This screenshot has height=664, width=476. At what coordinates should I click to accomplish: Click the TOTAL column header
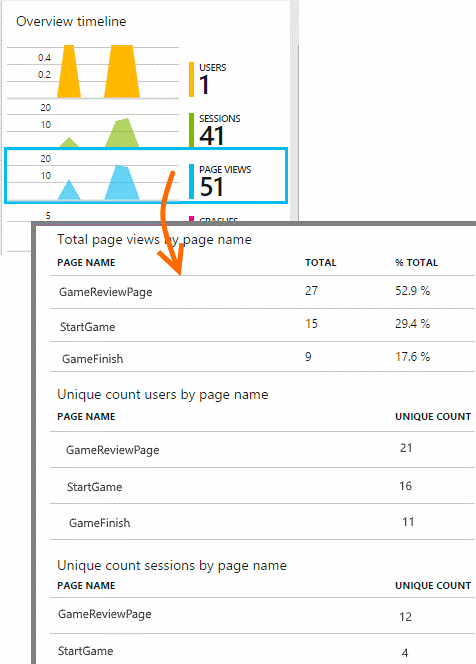pyautogui.click(x=321, y=263)
